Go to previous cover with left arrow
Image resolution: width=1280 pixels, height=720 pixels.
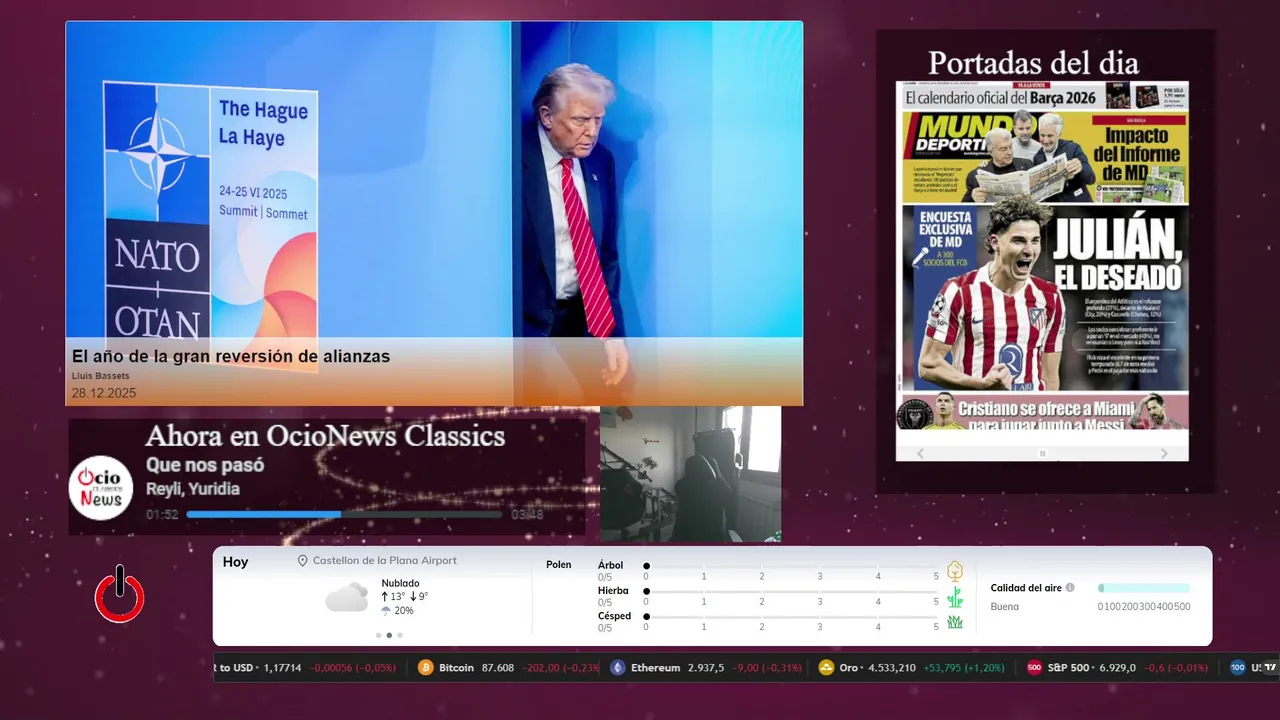point(921,454)
